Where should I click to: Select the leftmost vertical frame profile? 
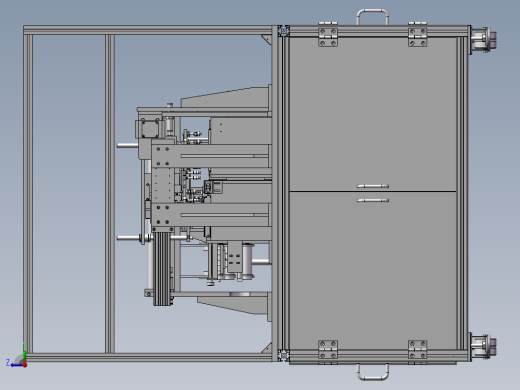pyautogui.click(x=28, y=194)
